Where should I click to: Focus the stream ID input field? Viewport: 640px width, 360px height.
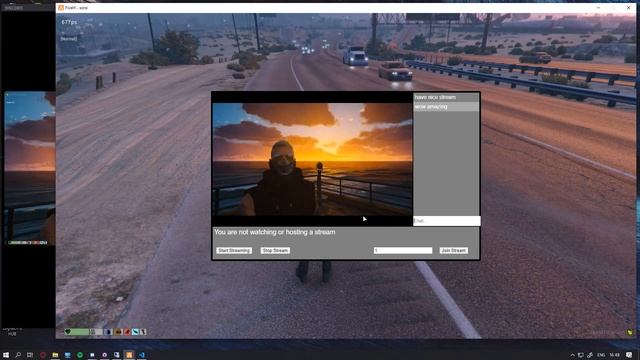(x=403, y=250)
